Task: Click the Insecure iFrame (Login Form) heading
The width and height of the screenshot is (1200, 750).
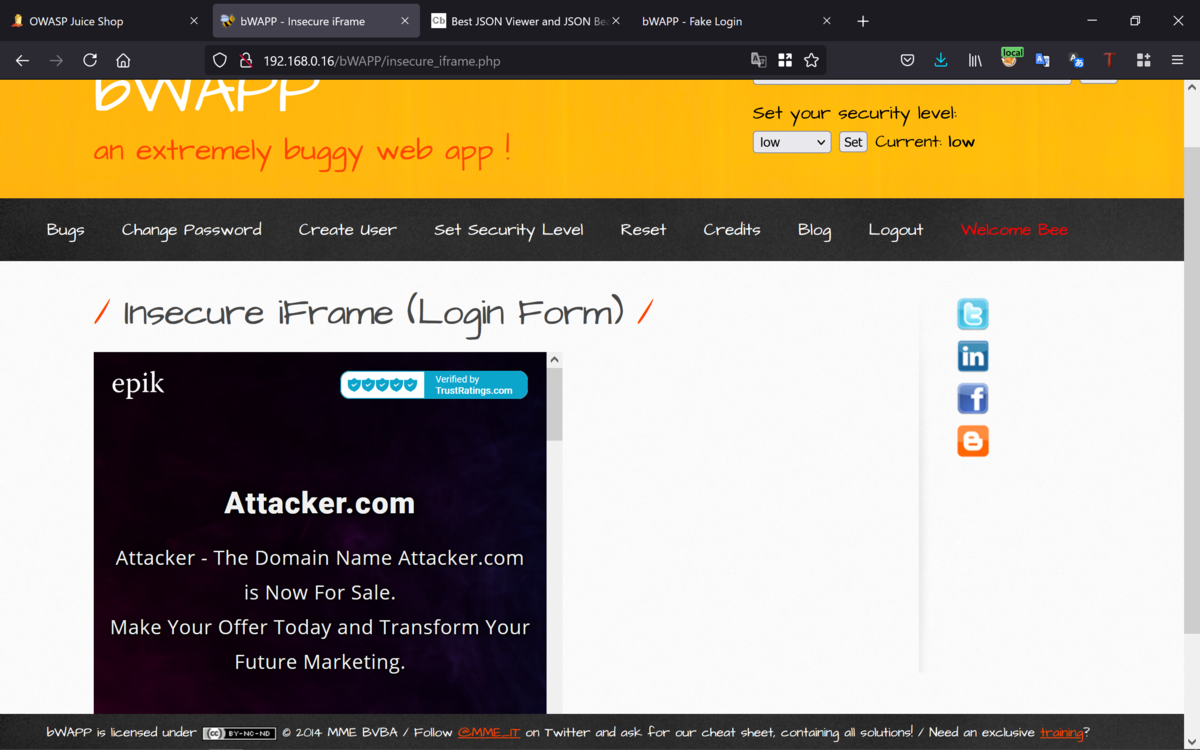Action: 373,314
